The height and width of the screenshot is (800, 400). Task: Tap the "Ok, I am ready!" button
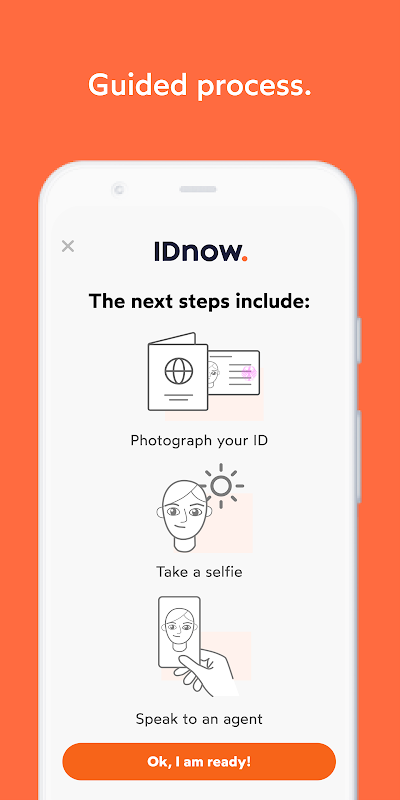[199, 762]
